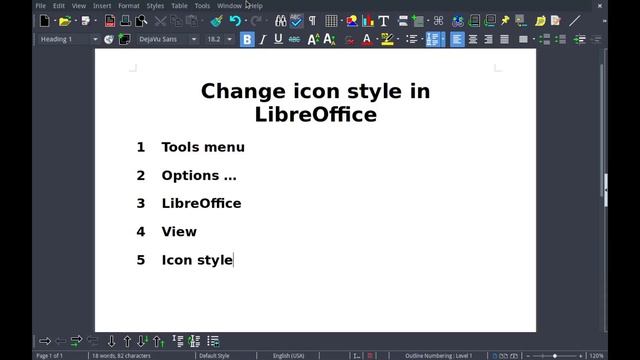Apply yellow highlighting color button
Image resolution: width=640 pixels, height=360 pixels.
pyautogui.click(x=387, y=39)
